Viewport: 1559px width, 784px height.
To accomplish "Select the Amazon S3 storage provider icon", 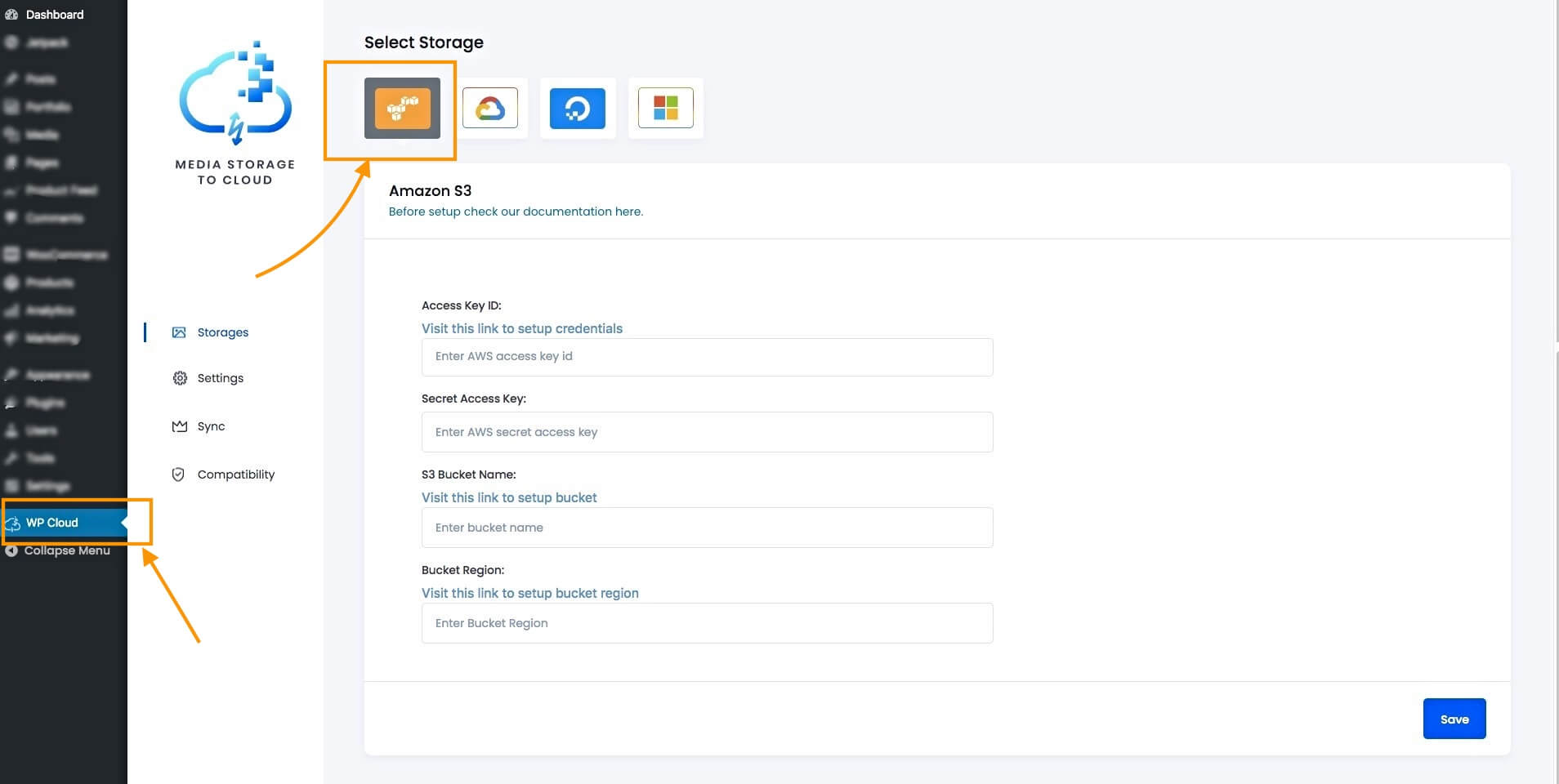I will coord(400,109).
